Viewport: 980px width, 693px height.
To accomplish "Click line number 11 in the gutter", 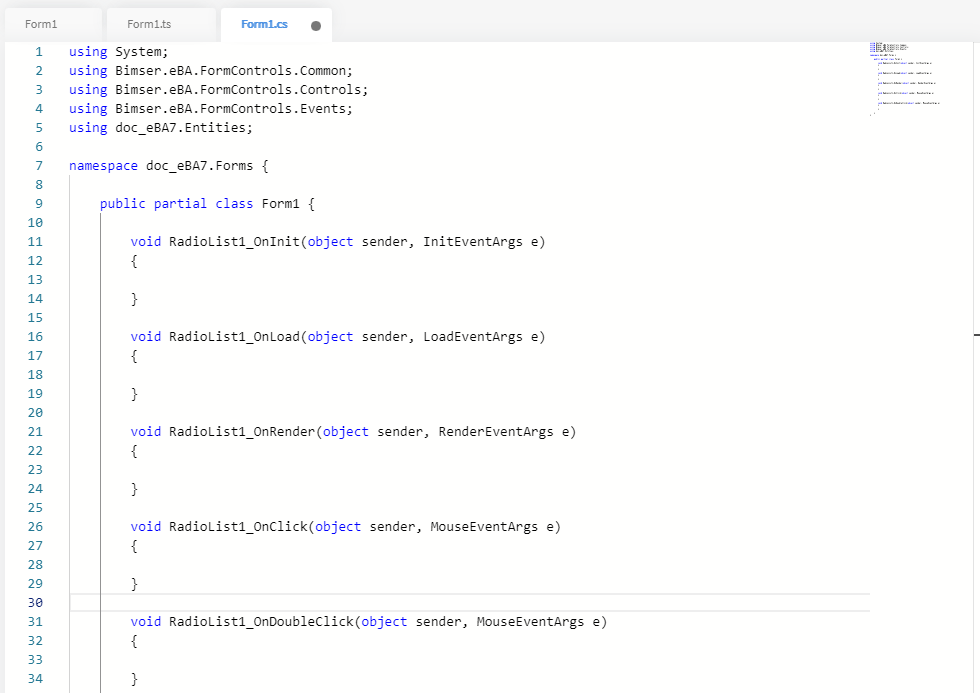I will click(36, 242).
